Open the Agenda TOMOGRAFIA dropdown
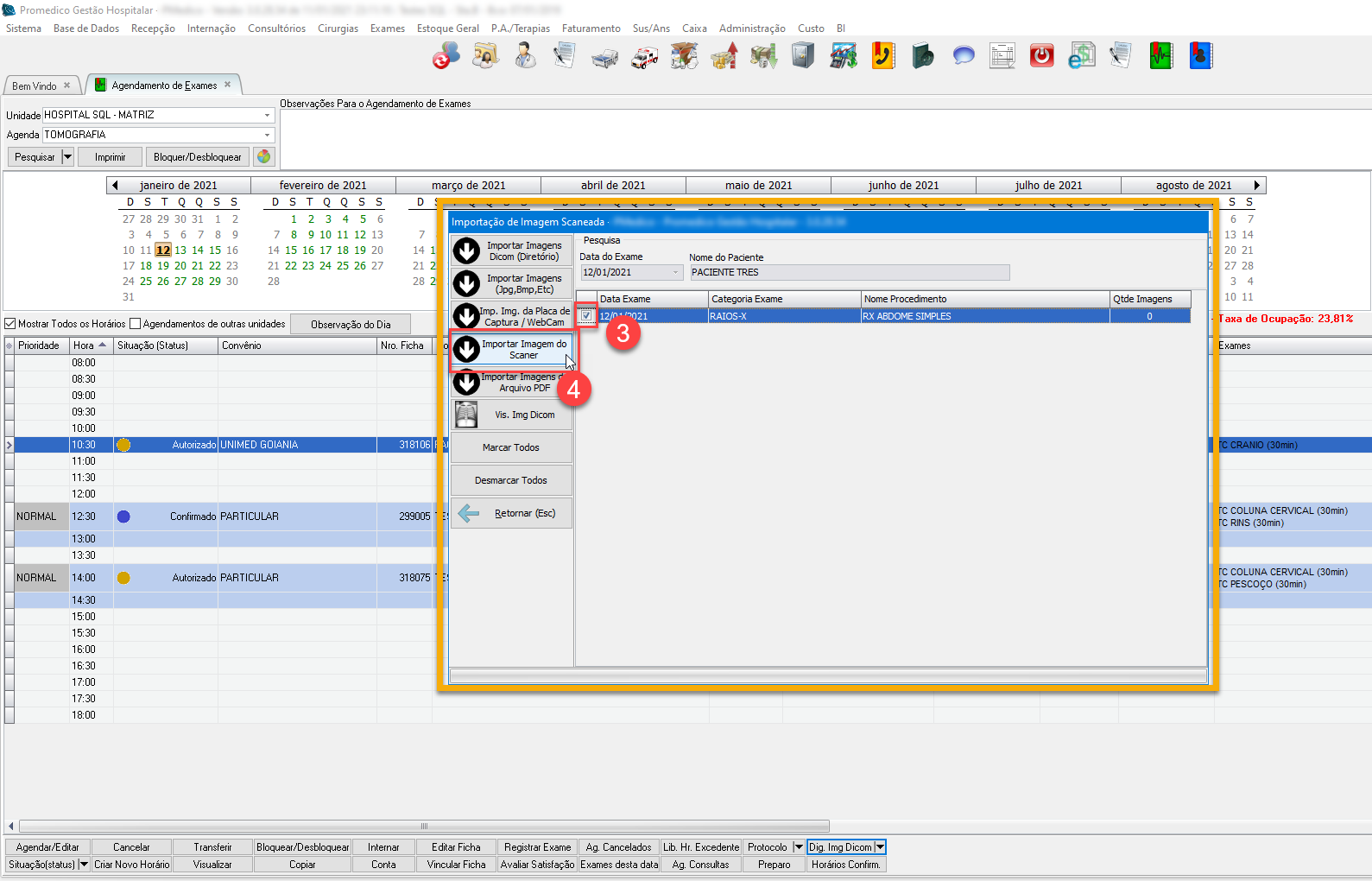The height and width of the screenshot is (881, 1372). point(267,135)
